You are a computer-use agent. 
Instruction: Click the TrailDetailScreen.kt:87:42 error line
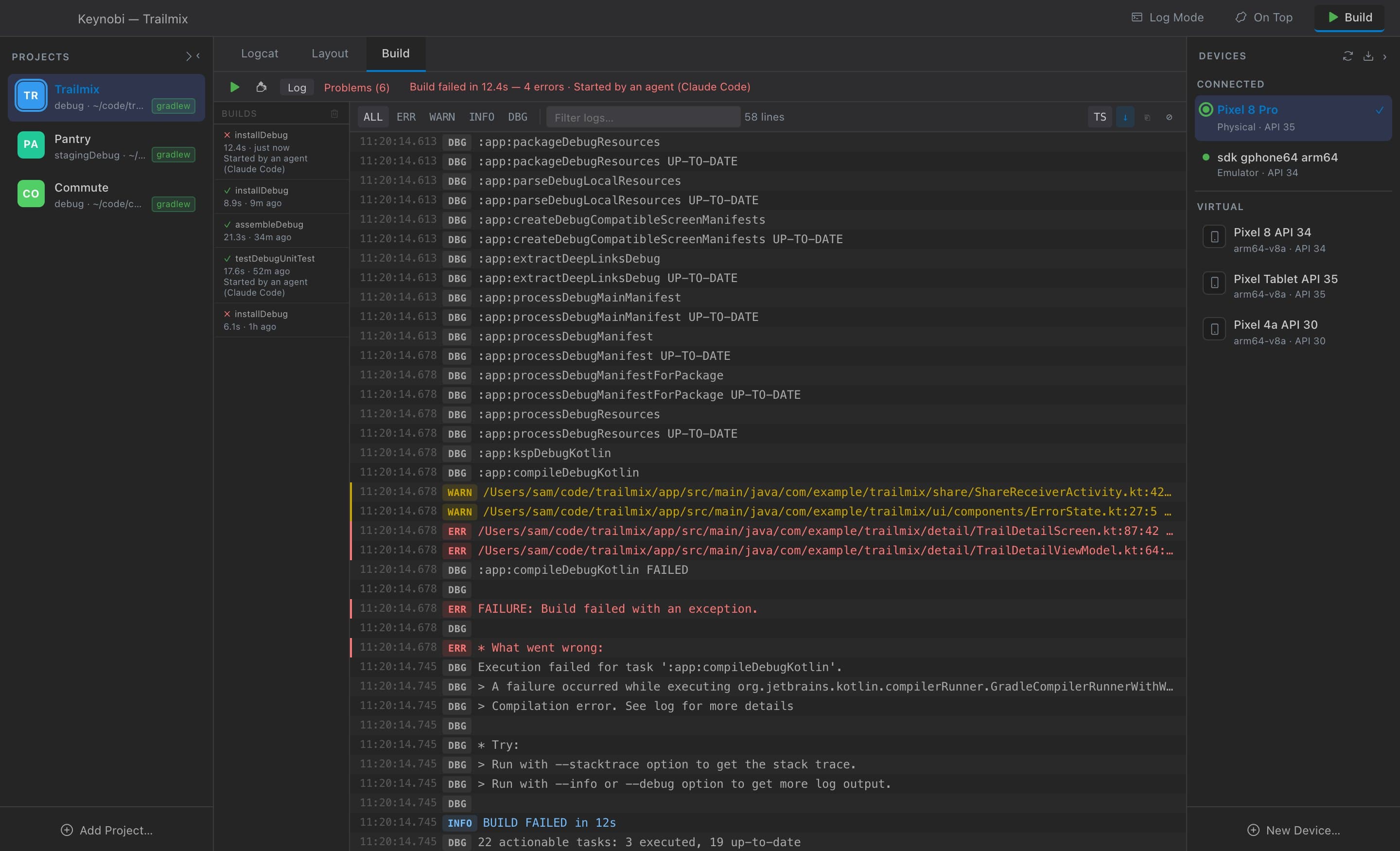click(768, 531)
